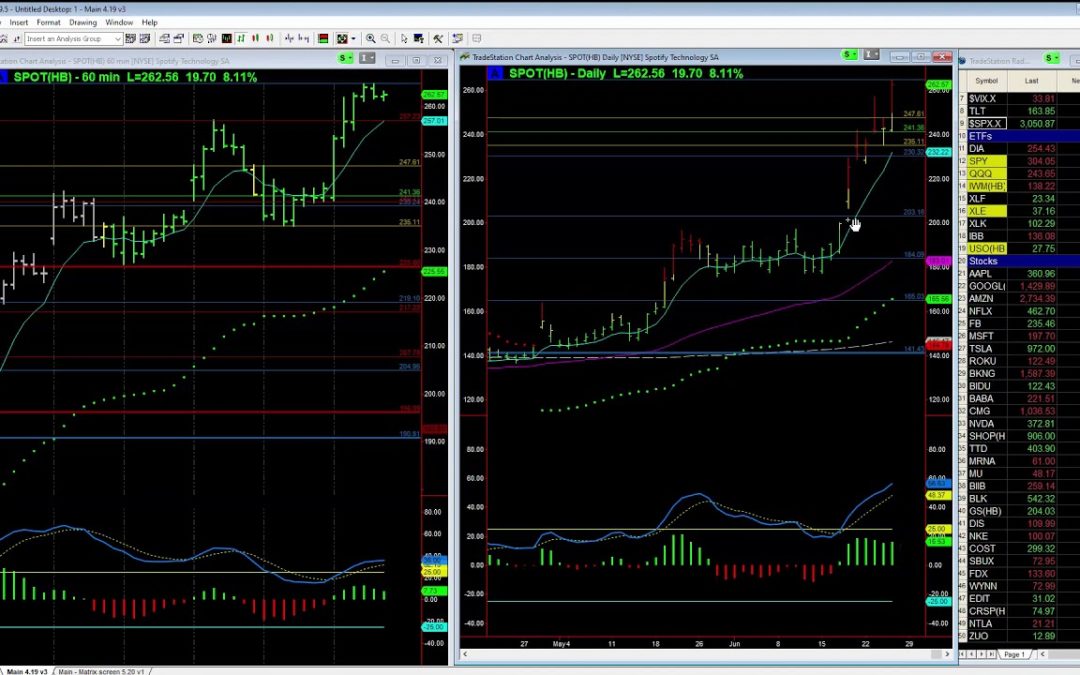
Task: Click the Symbol column header
Action: click(986, 81)
